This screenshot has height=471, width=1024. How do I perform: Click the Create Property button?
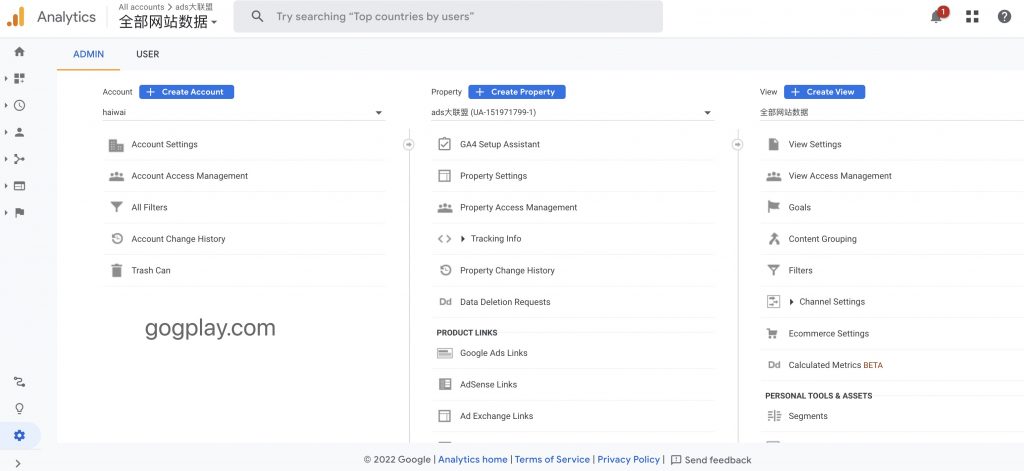pyautogui.click(x=517, y=92)
